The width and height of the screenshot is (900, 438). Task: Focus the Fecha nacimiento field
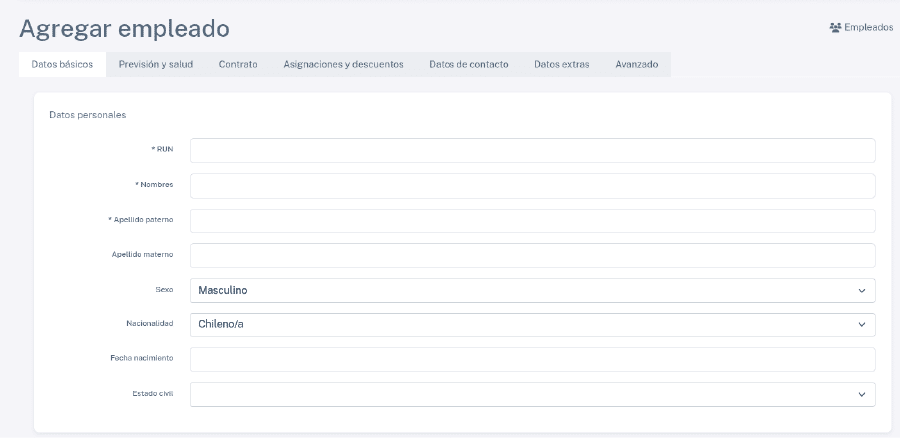(532, 359)
